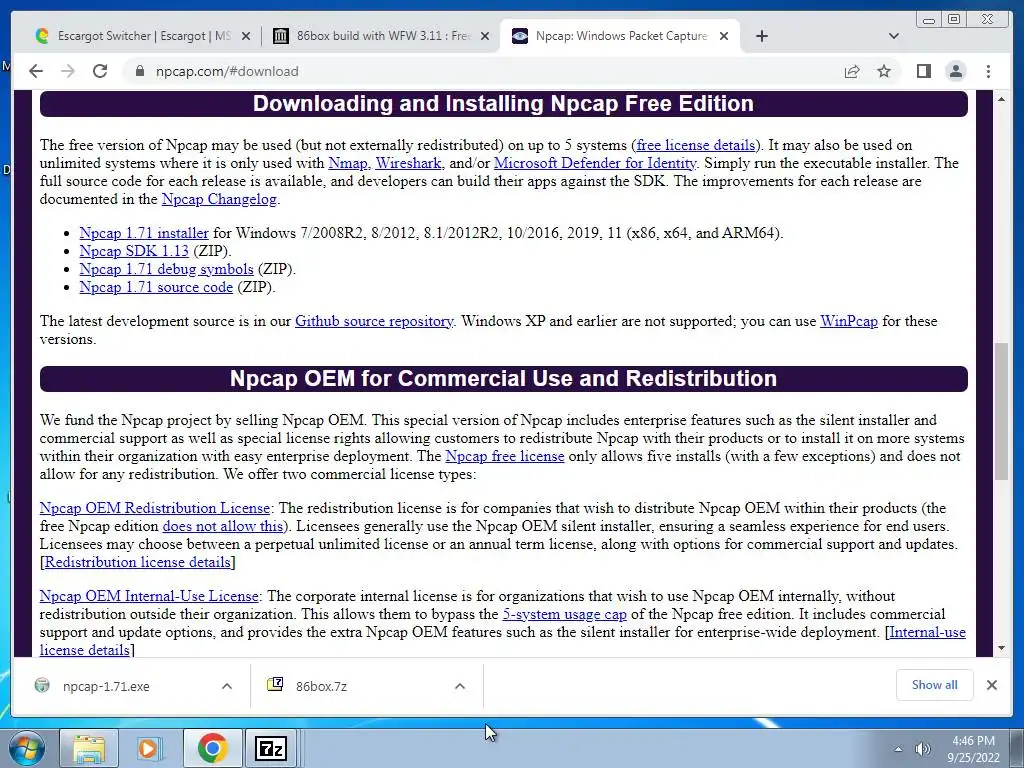
Task: Open the Npcap free license link
Action: 505,456
